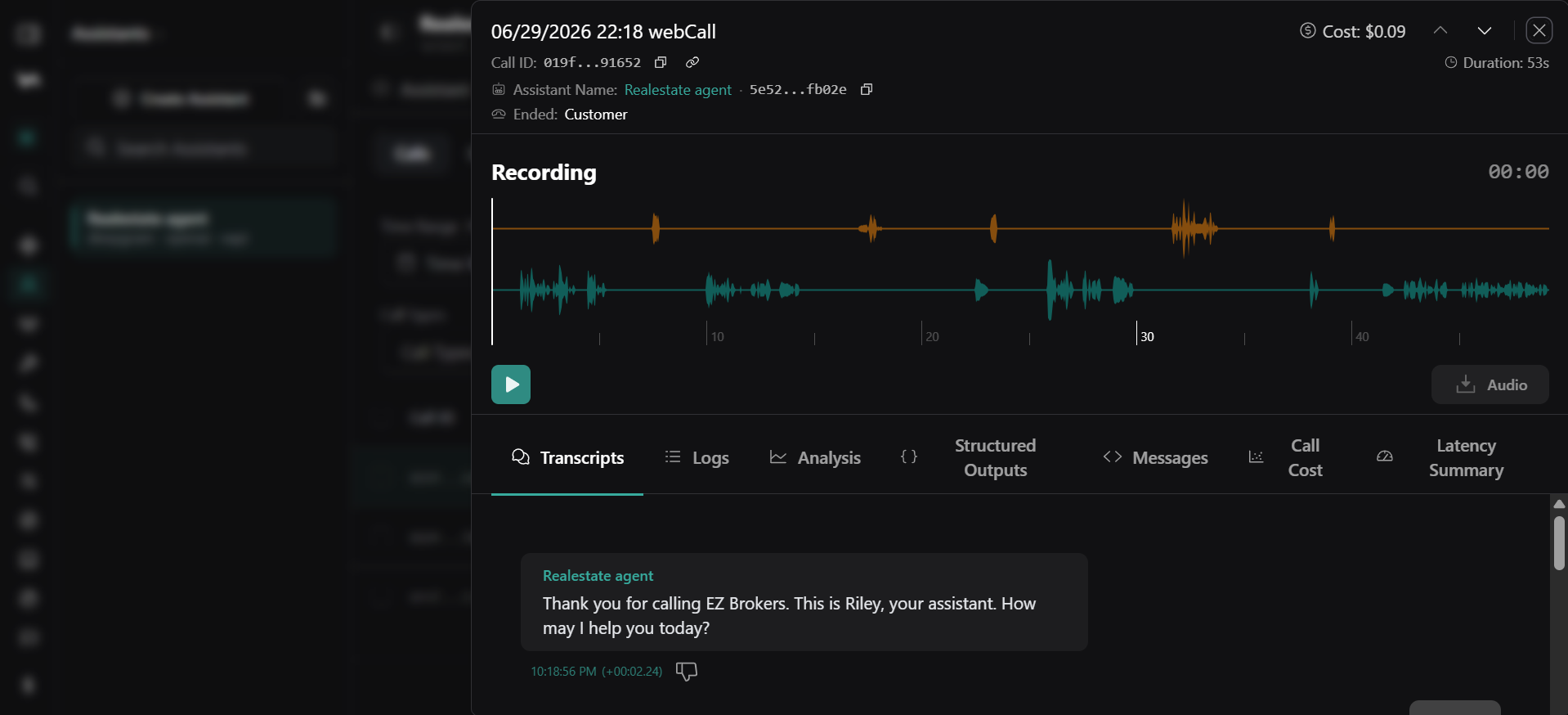This screenshot has width=1568, height=715.
Task: Click the Duration: 53s label
Action: coord(1497,62)
